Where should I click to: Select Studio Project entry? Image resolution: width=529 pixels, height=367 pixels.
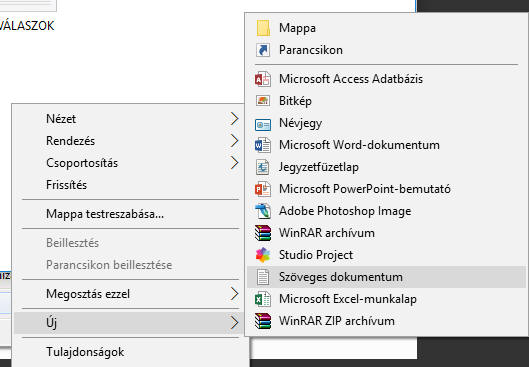coord(386,255)
